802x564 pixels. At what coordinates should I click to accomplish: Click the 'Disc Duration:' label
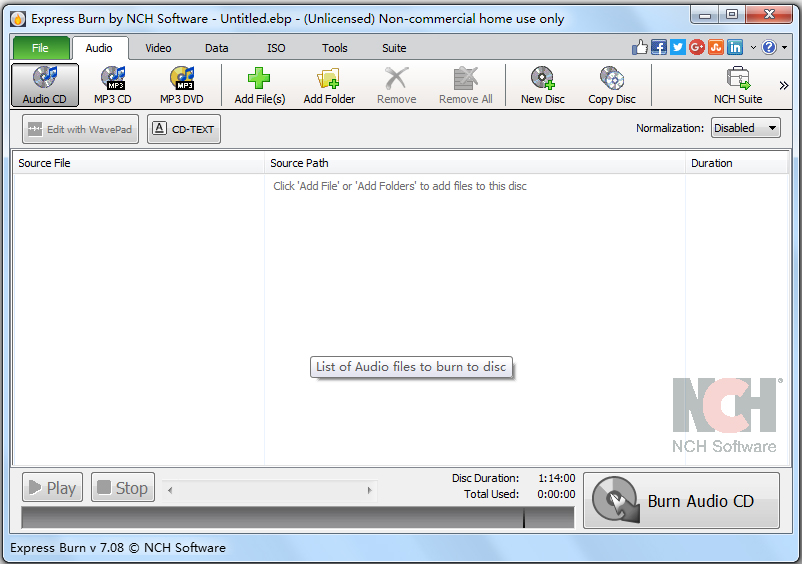(485, 478)
